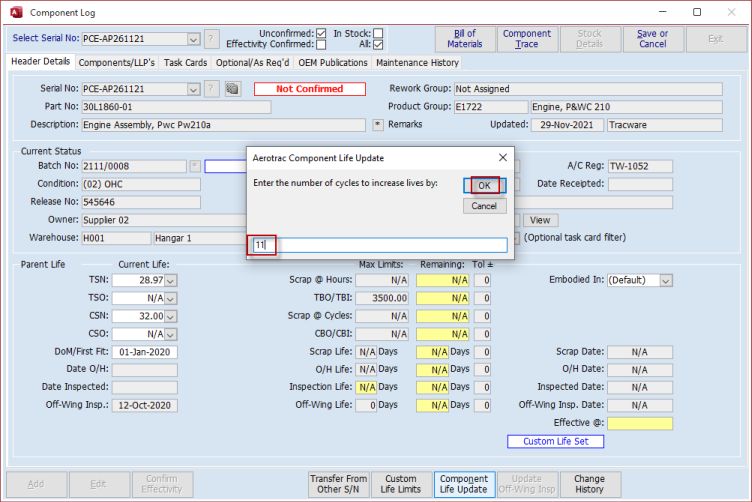Click the TBO/TBI max limit field 3500.00
This screenshot has width=752, height=502.
tap(382, 298)
